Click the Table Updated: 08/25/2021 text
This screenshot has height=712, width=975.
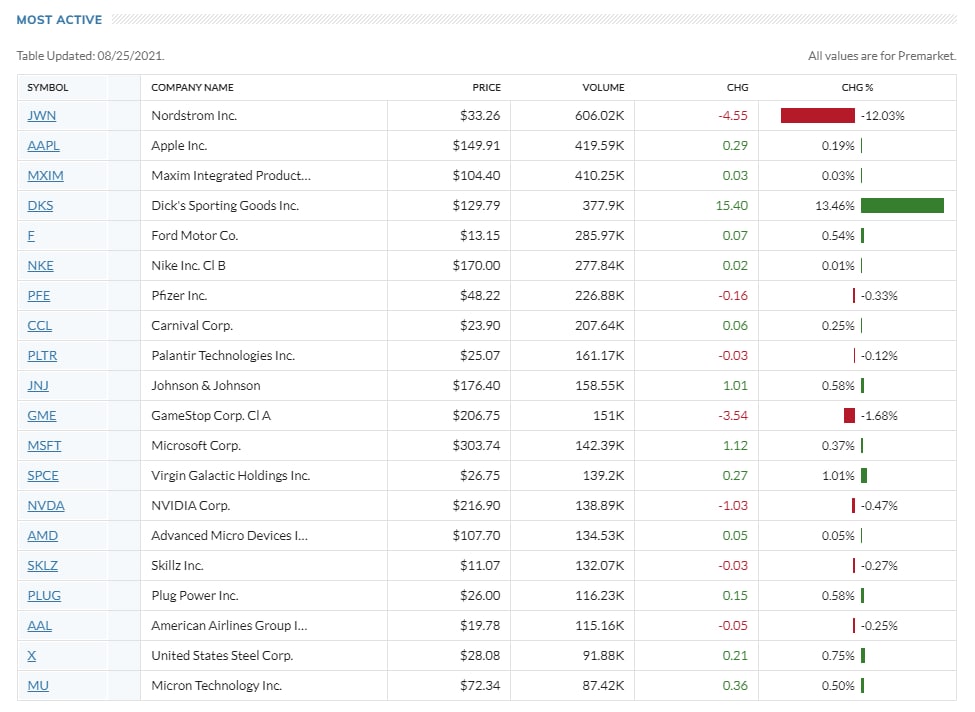90,56
